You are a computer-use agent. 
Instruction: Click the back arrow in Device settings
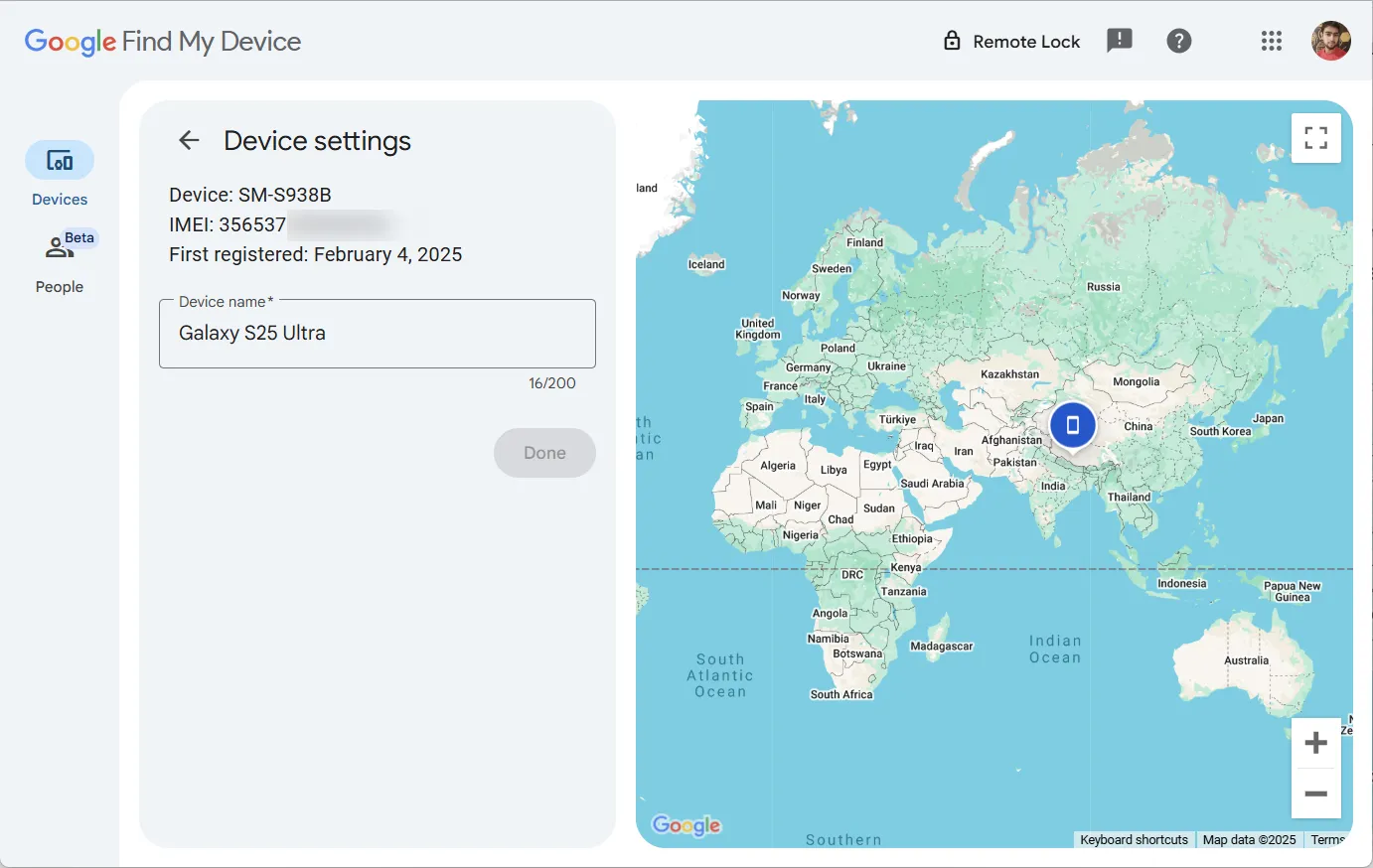point(188,140)
